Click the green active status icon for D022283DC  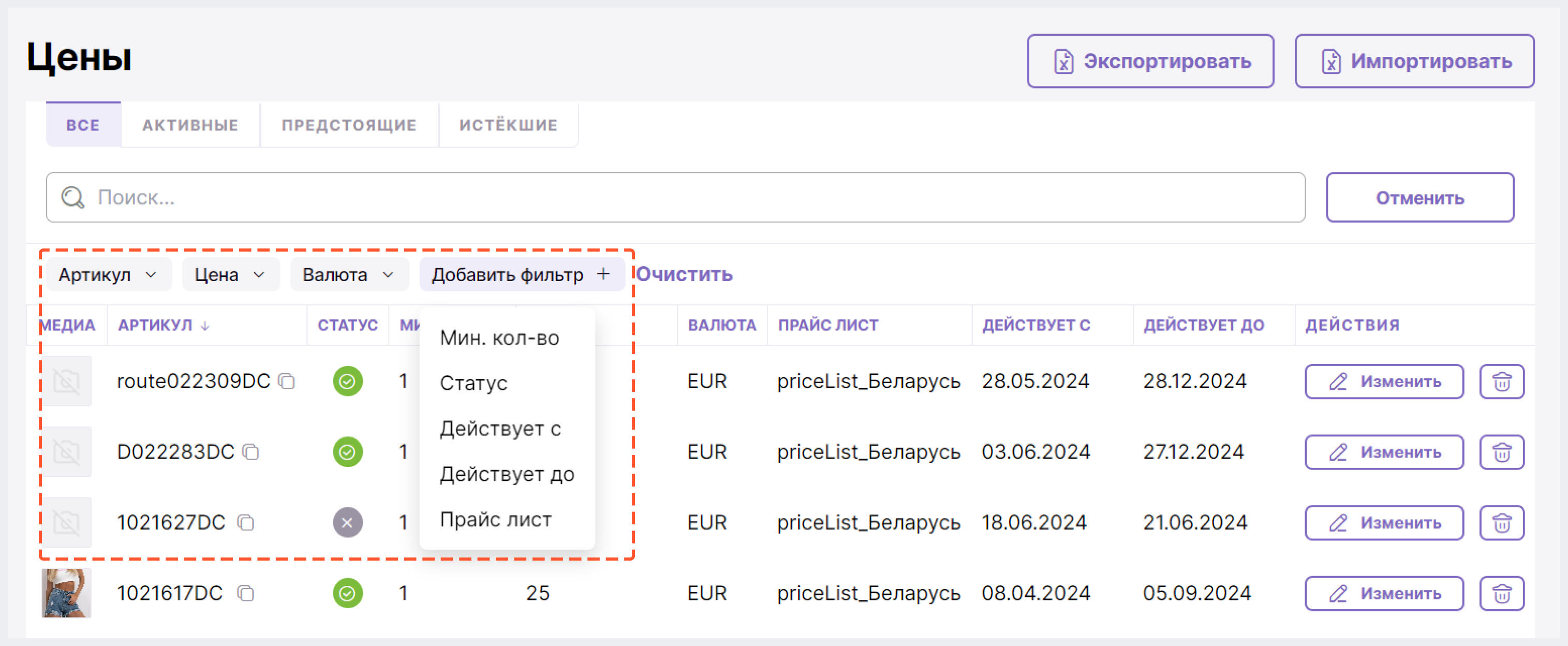click(x=348, y=452)
